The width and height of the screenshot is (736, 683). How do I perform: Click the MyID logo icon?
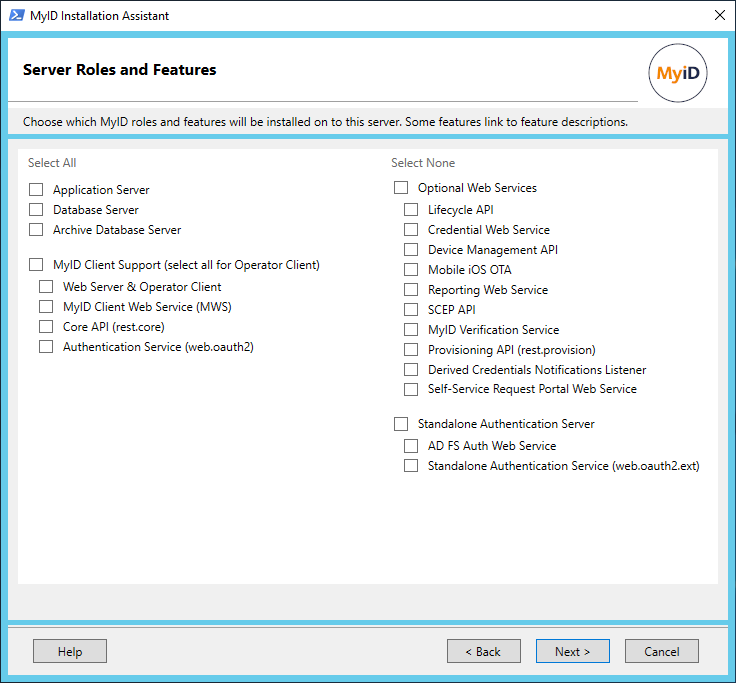point(678,74)
